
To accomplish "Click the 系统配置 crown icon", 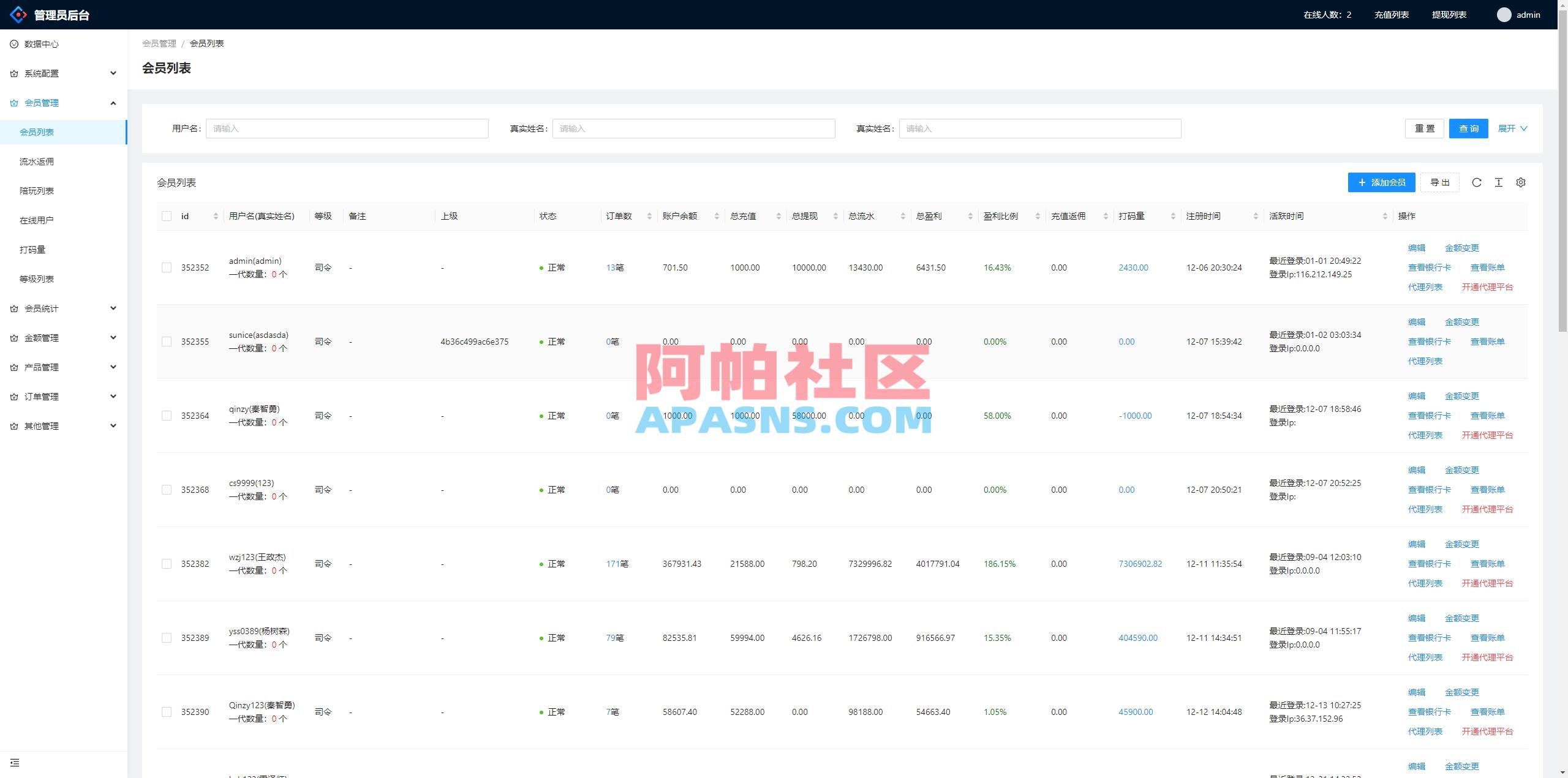I will [x=13, y=73].
